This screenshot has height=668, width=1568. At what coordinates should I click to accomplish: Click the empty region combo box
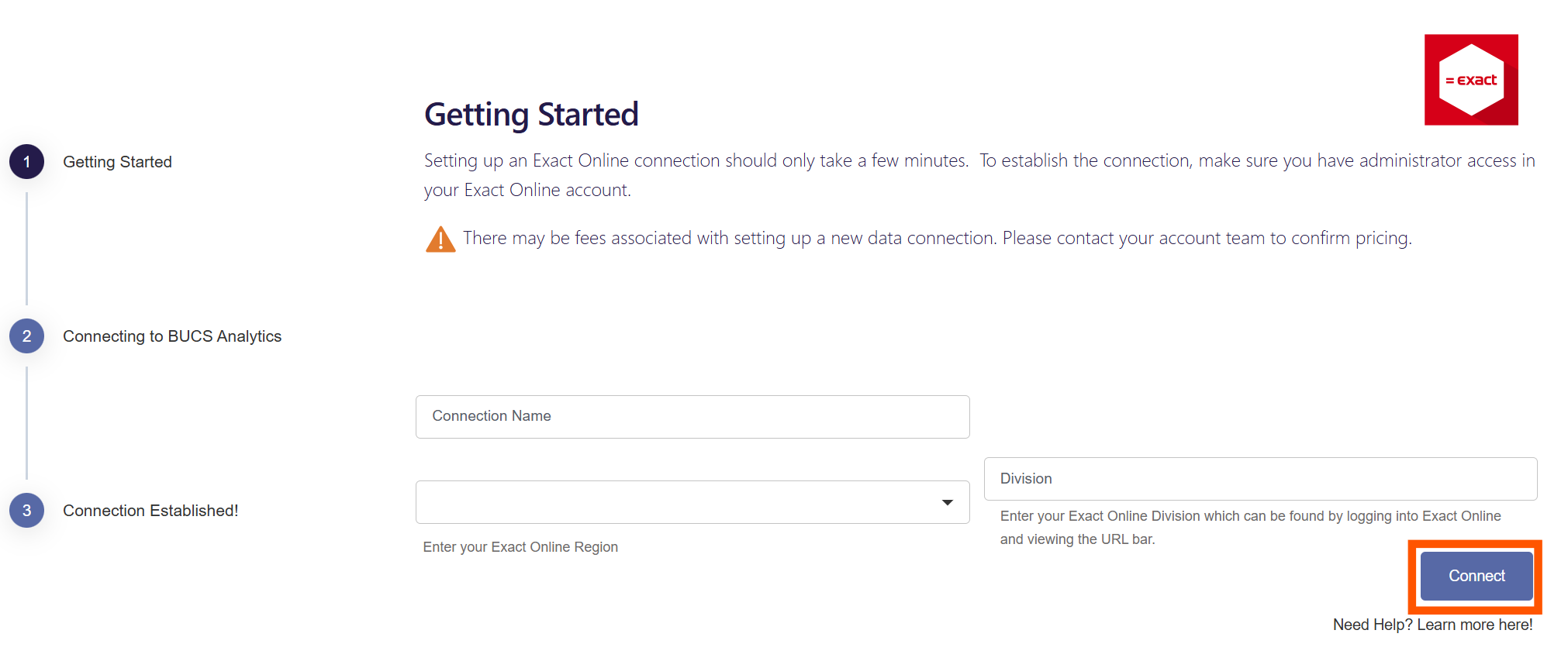[692, 502]
